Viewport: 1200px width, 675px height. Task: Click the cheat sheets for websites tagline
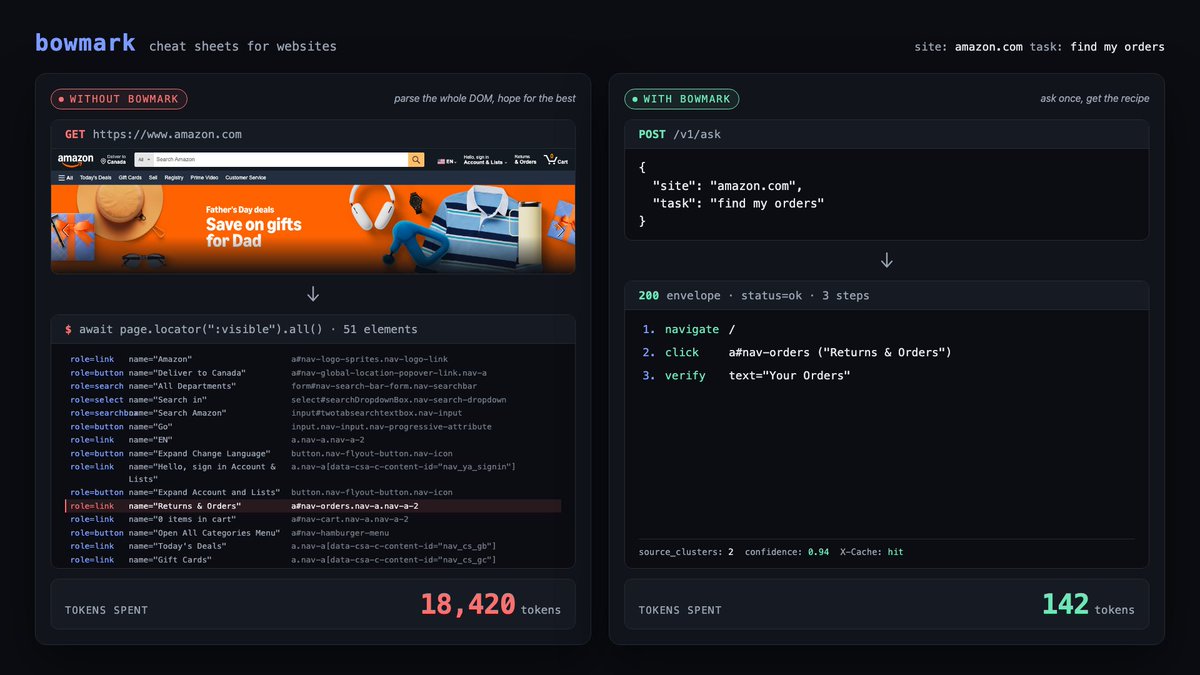tap(243, 46)
